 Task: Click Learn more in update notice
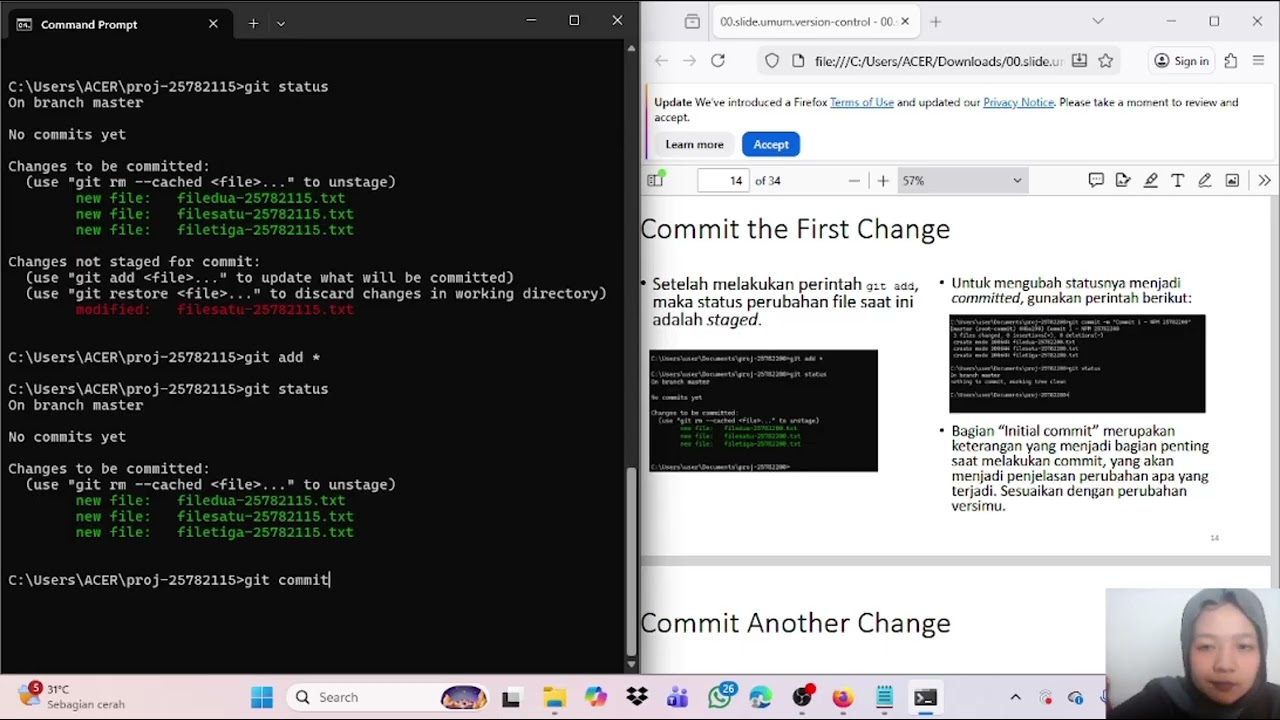(x=694, y=144)
